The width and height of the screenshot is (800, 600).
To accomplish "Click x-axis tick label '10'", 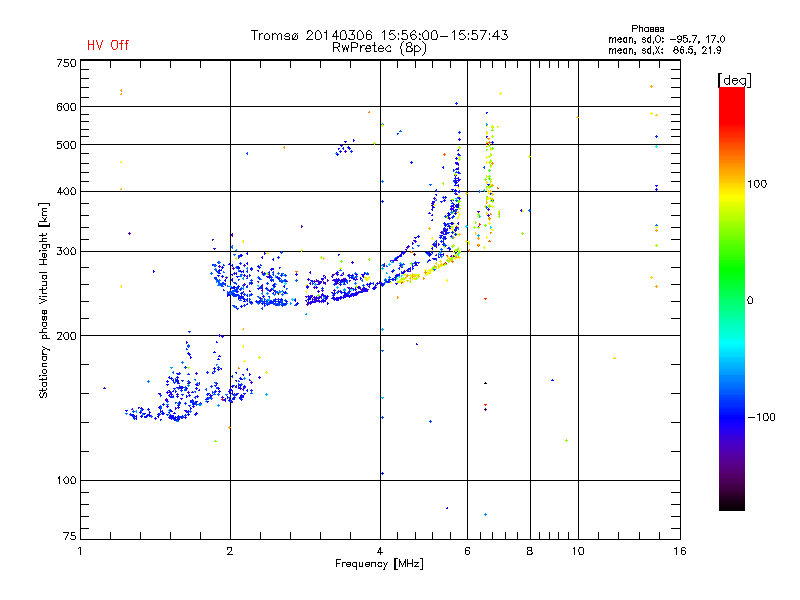I will click(x=578, y=551).
